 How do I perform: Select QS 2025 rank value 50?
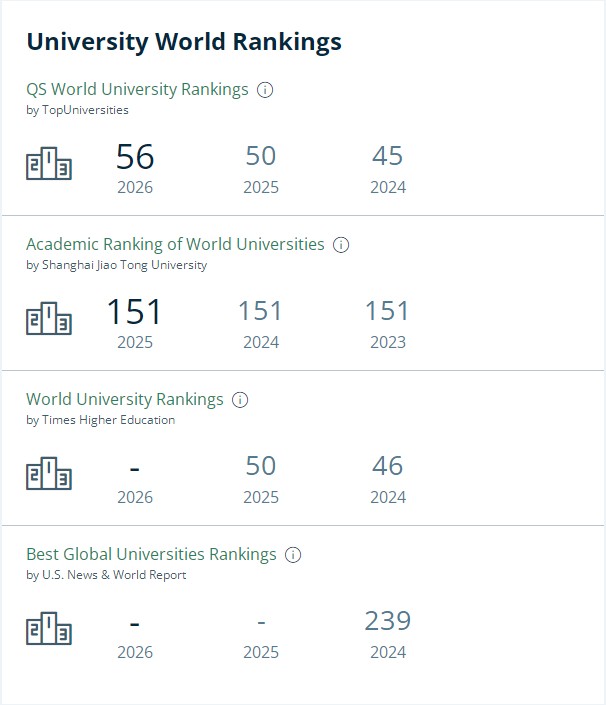pyautogui.click(x=261, y=156)
